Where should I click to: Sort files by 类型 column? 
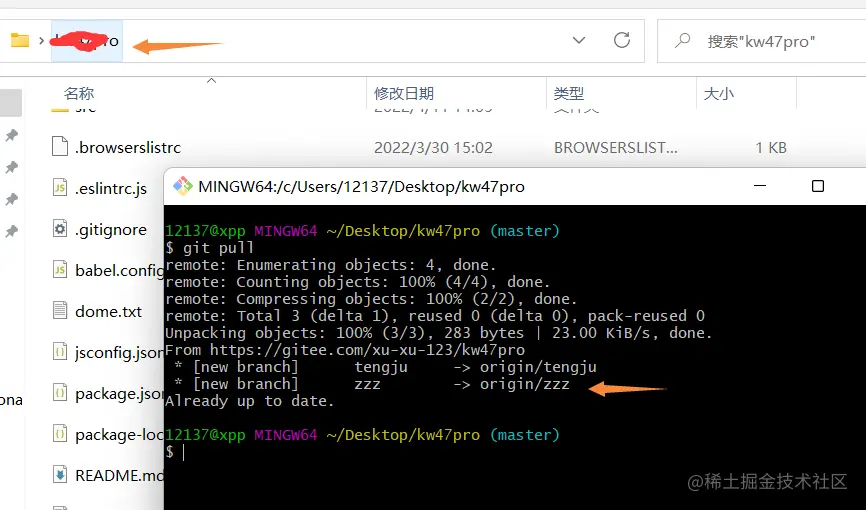(569, 93)
